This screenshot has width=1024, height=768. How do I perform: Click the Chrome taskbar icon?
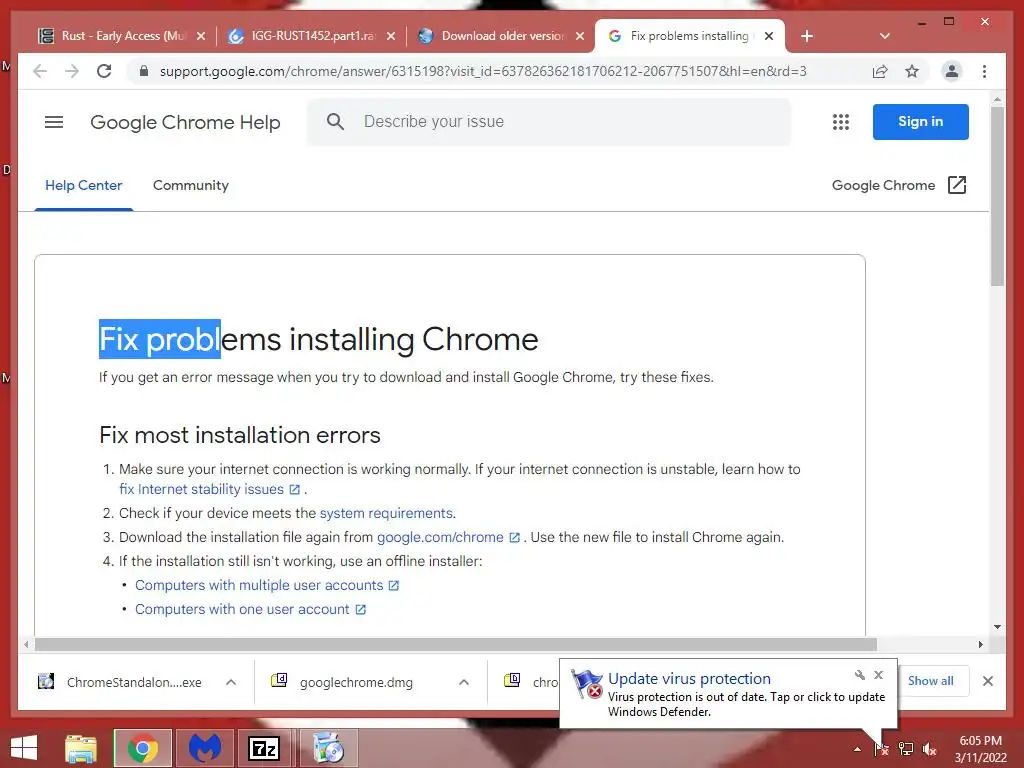click(143, 748)
